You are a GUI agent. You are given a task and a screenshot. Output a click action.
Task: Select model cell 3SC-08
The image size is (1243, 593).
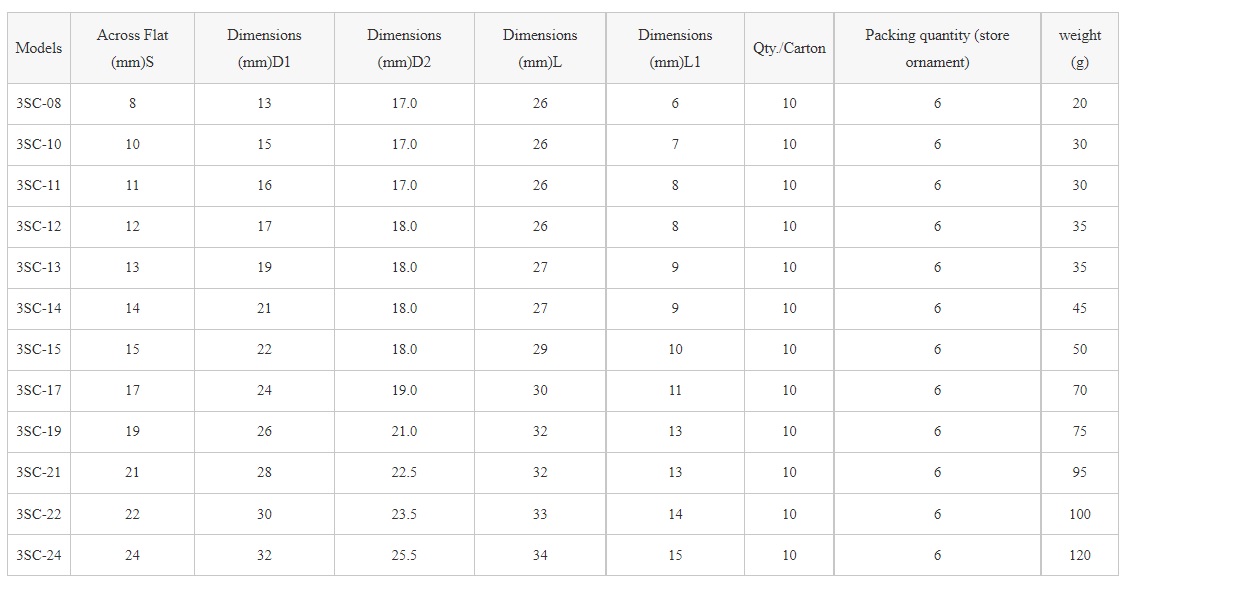(39, 103)
